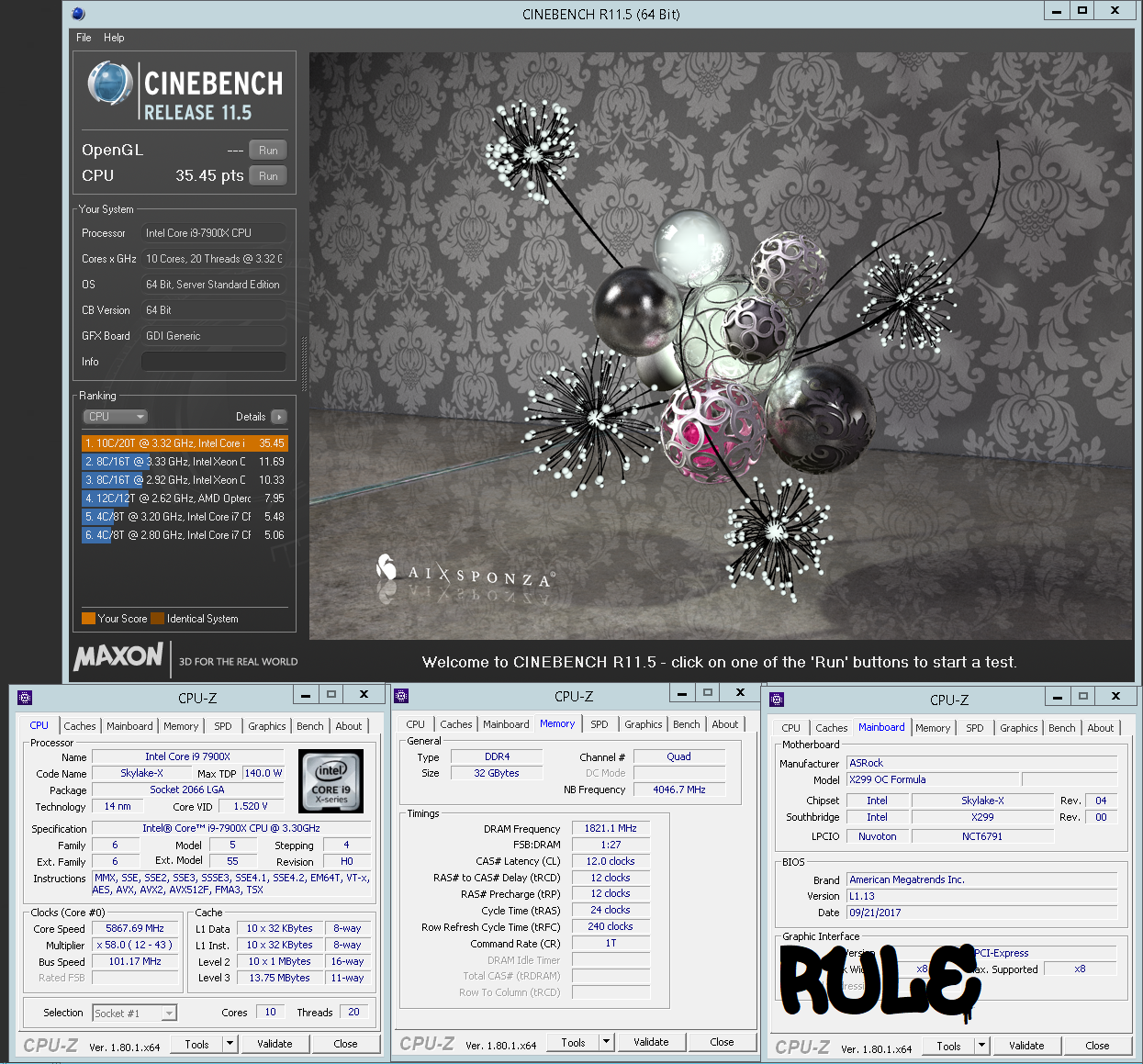The height and width of the screenshot is (1064, 1143).
Task: Open Graphics tab in left CPU-Z window
Action: pyautogui.click(x=267, y=726)
